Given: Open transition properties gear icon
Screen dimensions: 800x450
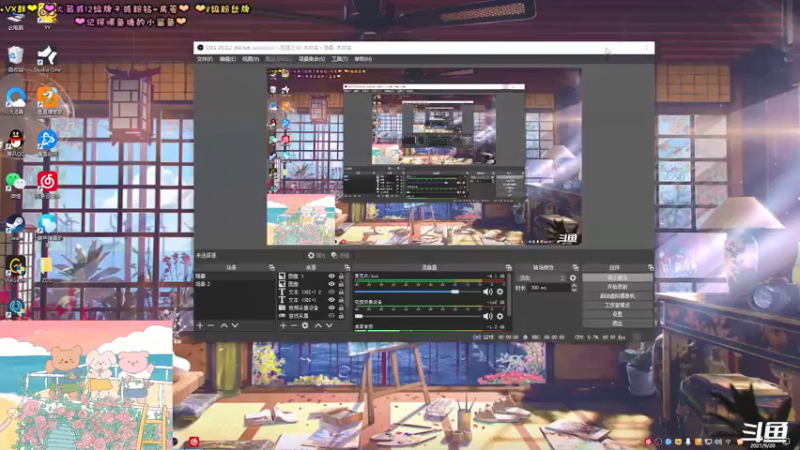Looking at the screenshot, I should (573, 278).
